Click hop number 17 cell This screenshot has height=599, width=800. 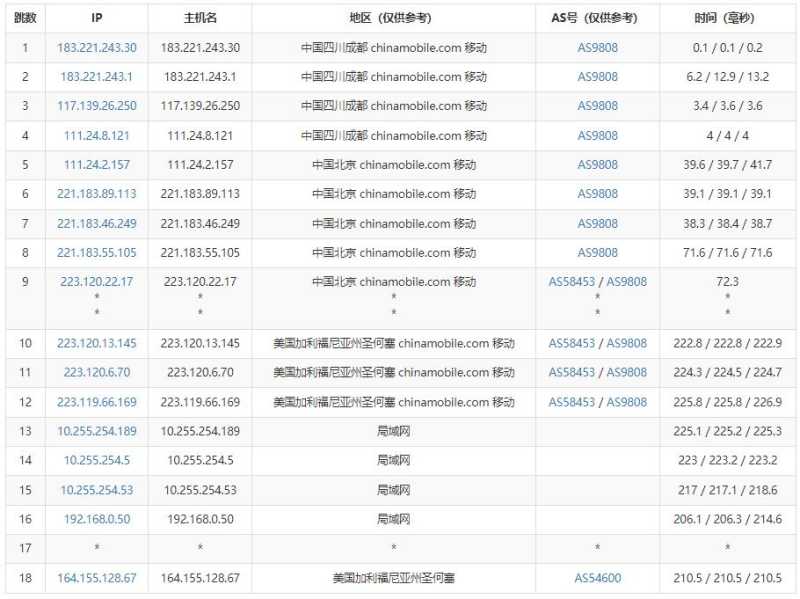26,548
